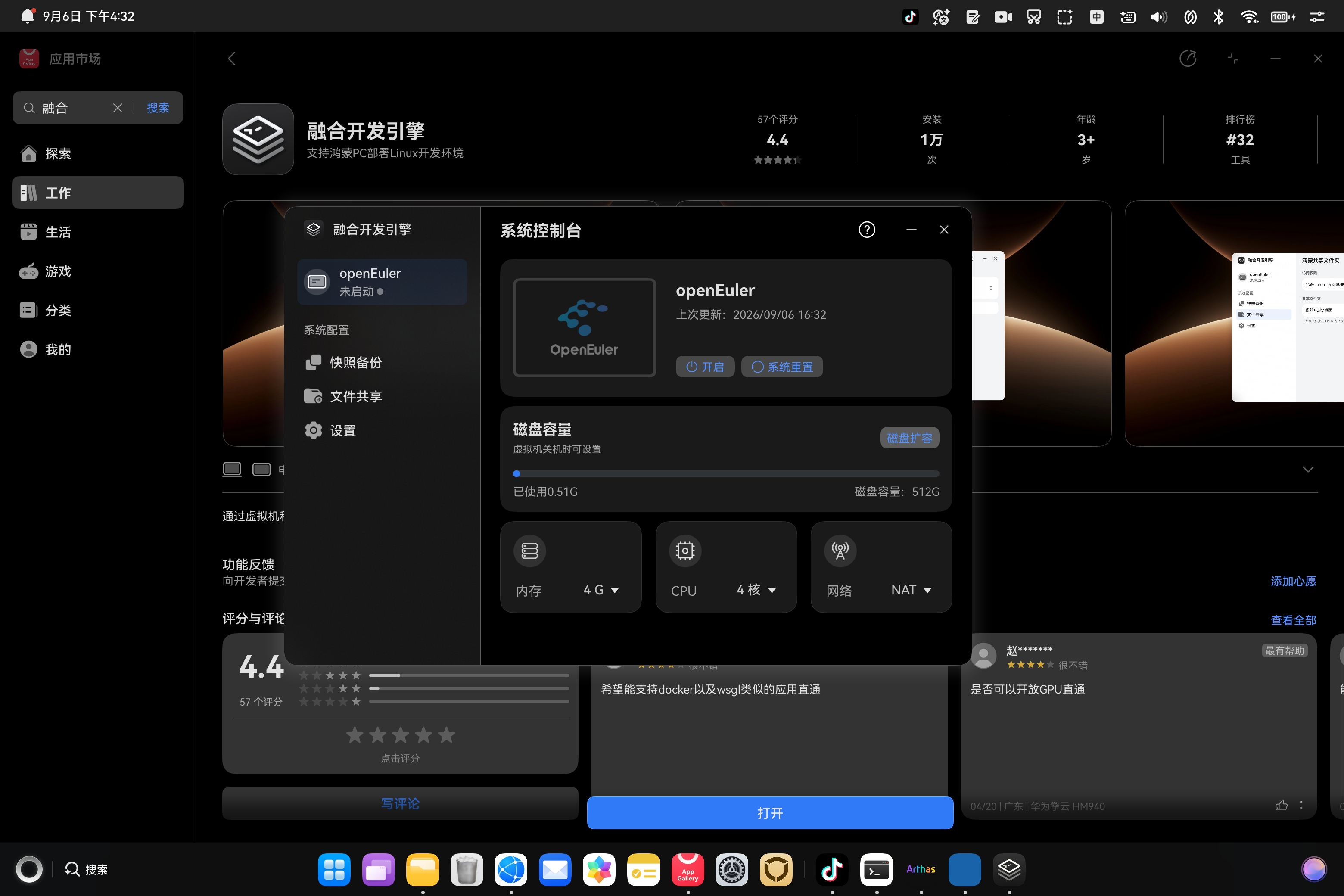This screenshot has height=896, width=1344.
Task: Launch the browser icon in the dock
Action: [x=511, y=870]
